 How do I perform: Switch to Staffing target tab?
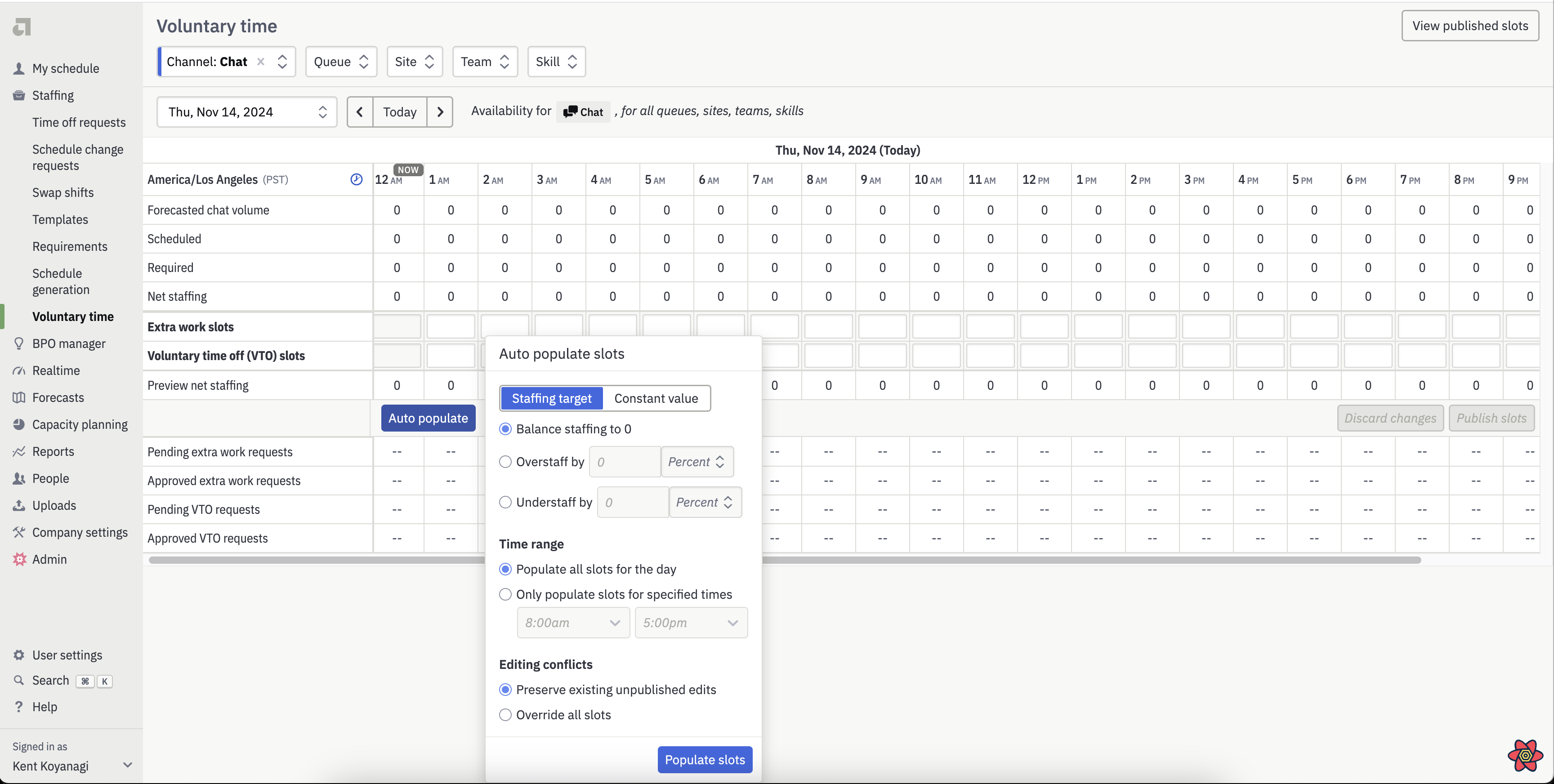[x=551, y=398]
